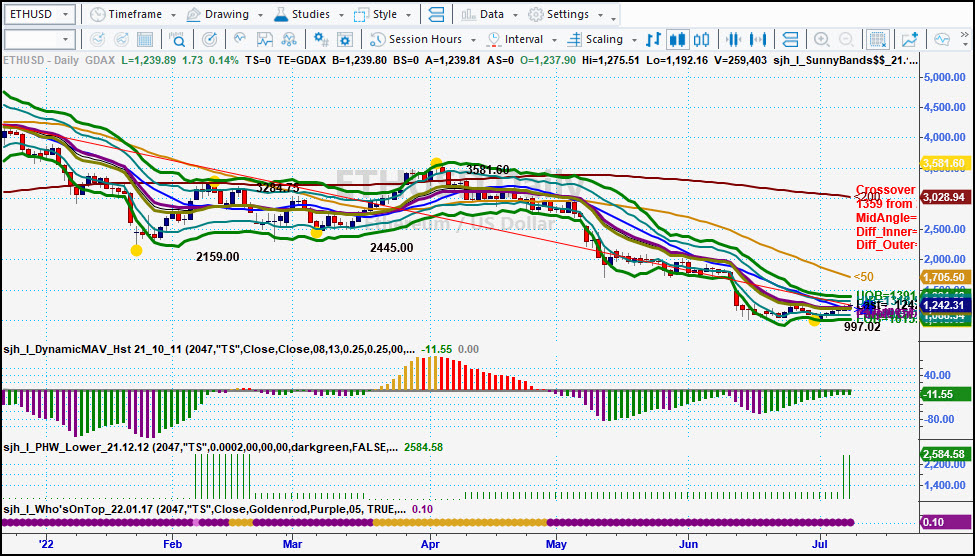Click the 1,242.31 blue price label
The height and width of the screenshot is (556, 975).
[945, 305]
